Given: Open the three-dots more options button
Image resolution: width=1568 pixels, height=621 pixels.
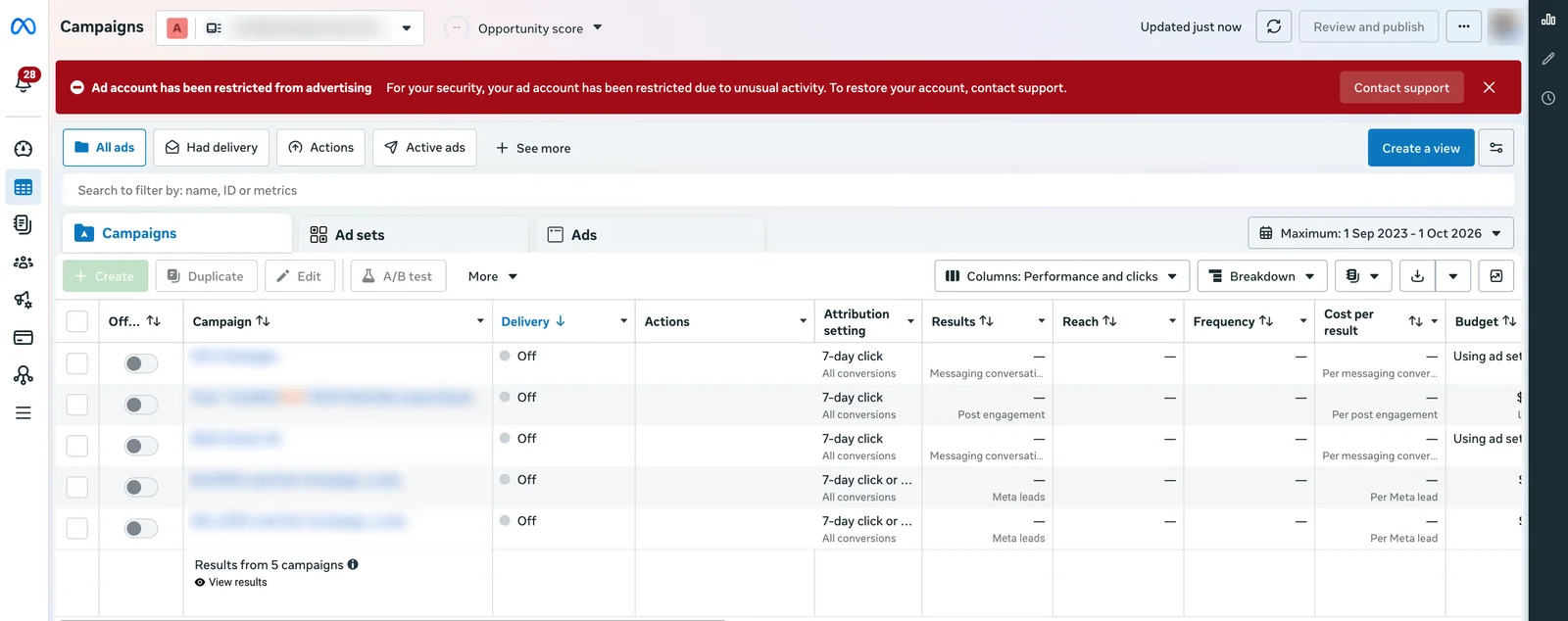Looking at the screenshot, I should (x=1463, y=26).
